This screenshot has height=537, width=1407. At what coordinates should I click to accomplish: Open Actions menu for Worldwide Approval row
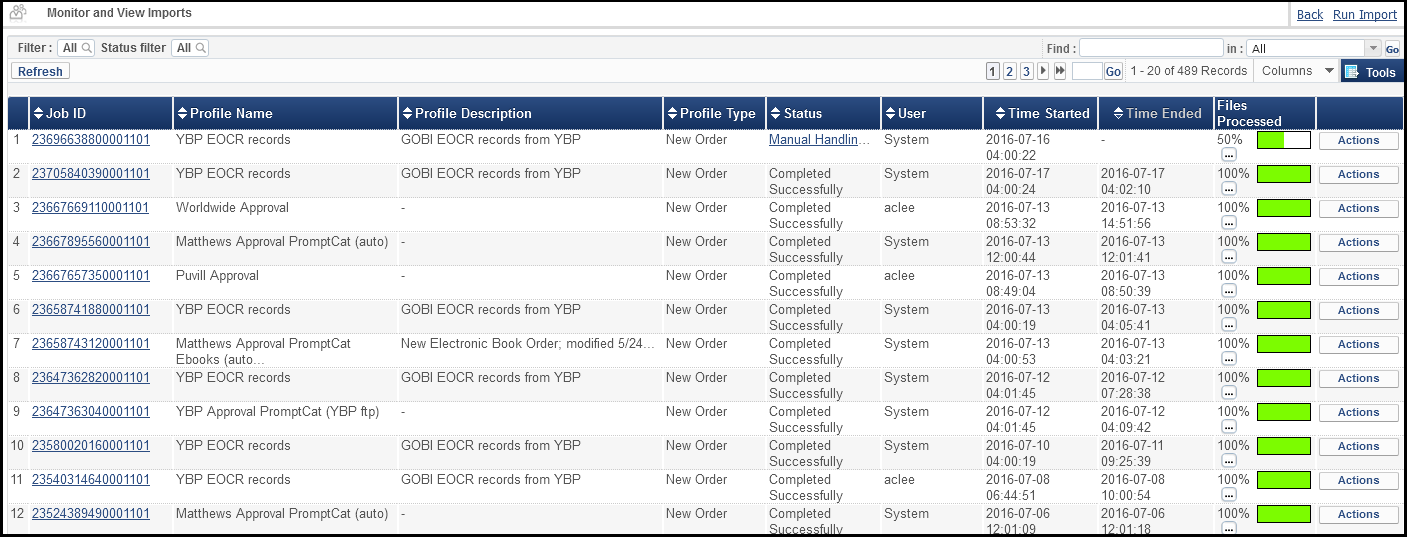click(1358, 208)
